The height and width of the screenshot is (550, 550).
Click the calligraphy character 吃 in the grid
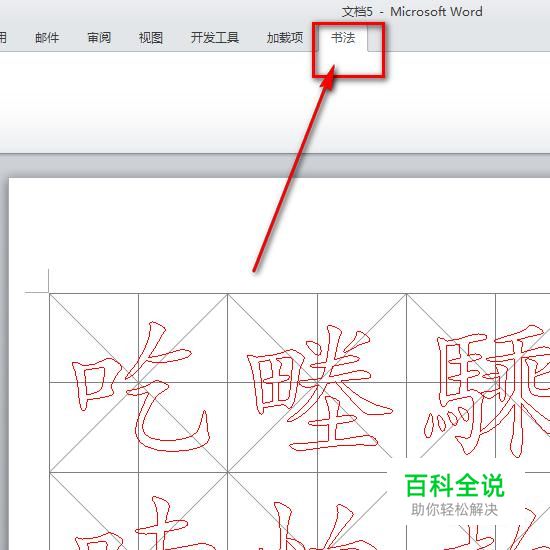(x=140, y=386)
